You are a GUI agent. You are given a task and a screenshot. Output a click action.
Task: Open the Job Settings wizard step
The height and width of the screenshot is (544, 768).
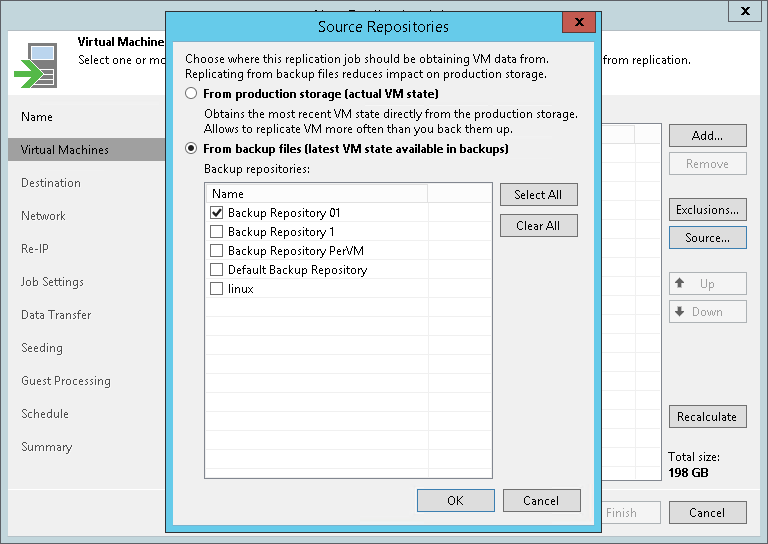[x=52, y=282]
